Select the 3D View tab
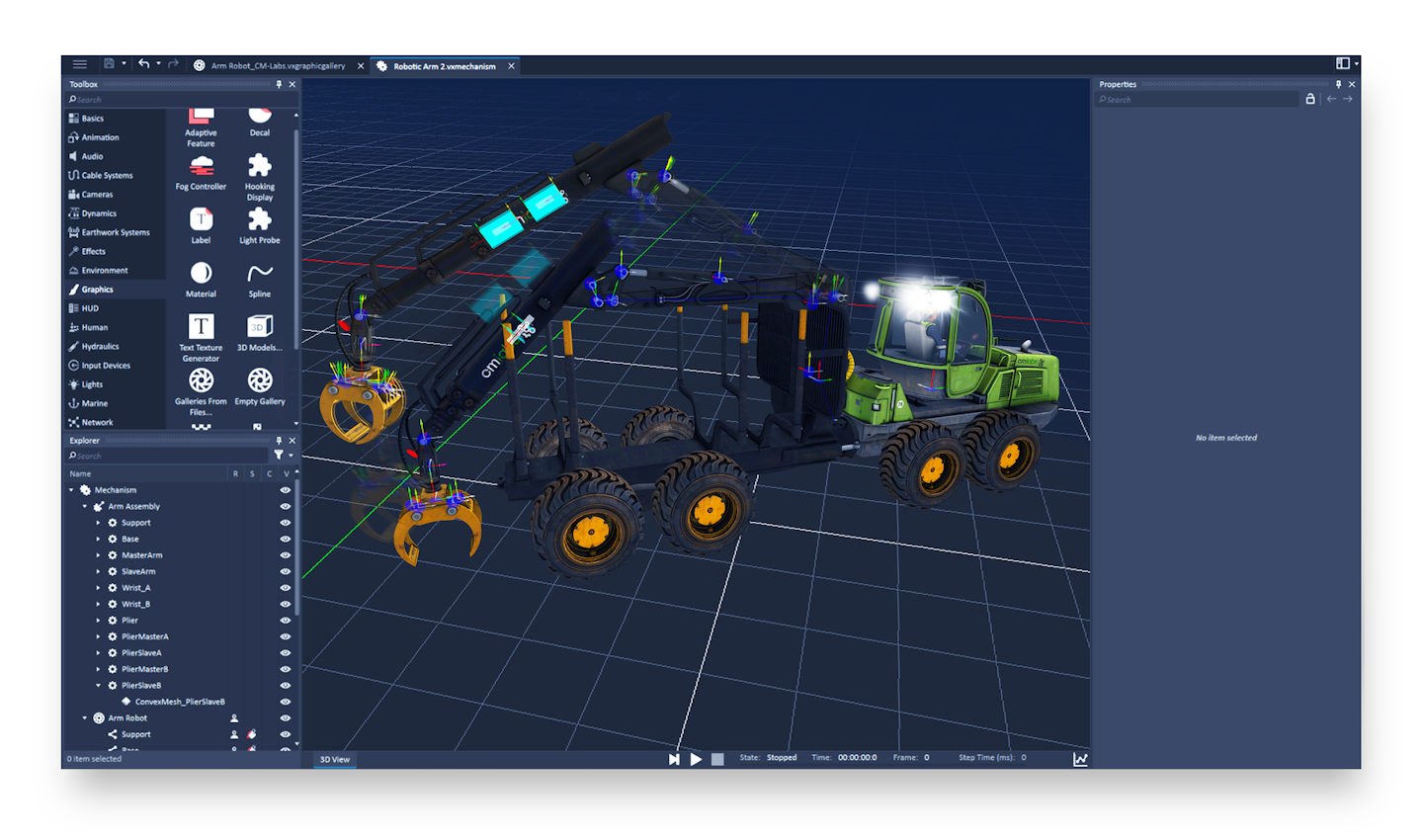This screenshot has width=1423, height=840. [334, 759]
